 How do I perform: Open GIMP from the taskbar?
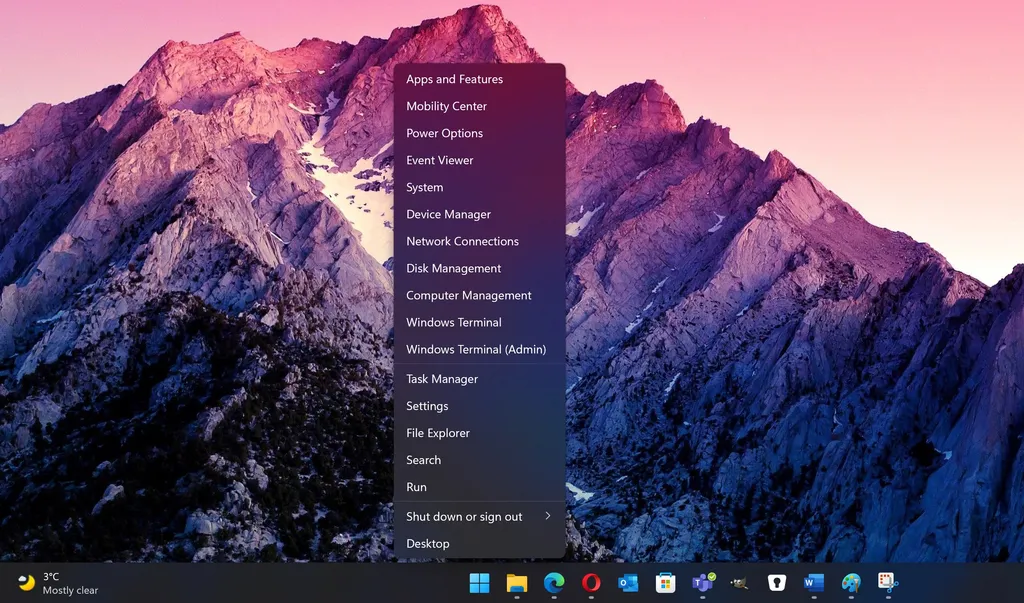[739, 583]
